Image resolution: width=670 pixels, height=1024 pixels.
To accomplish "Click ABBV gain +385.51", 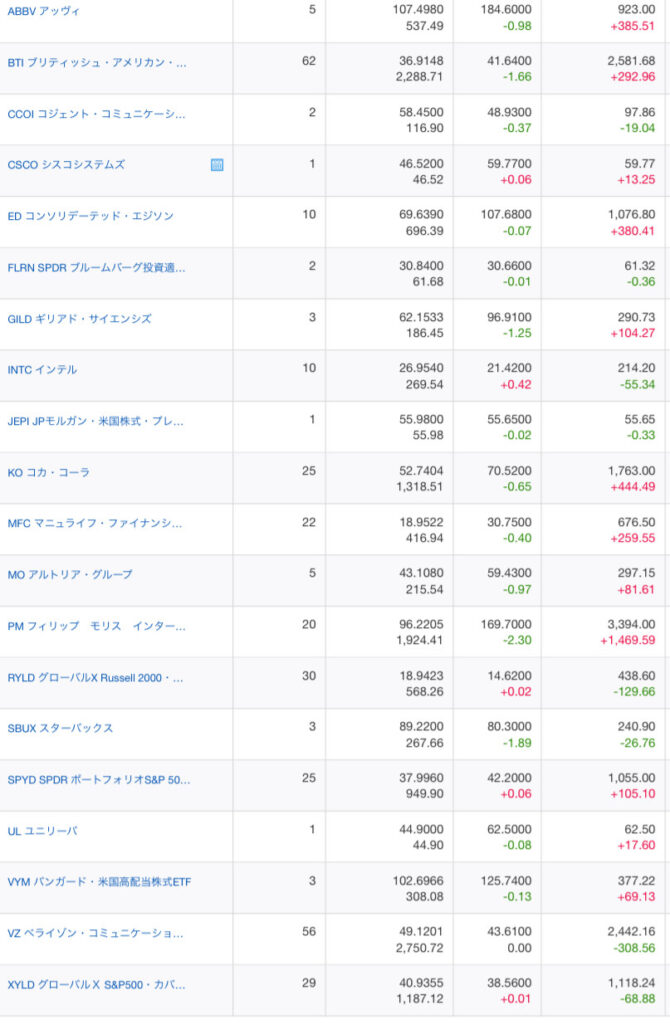I will point(632,26).
